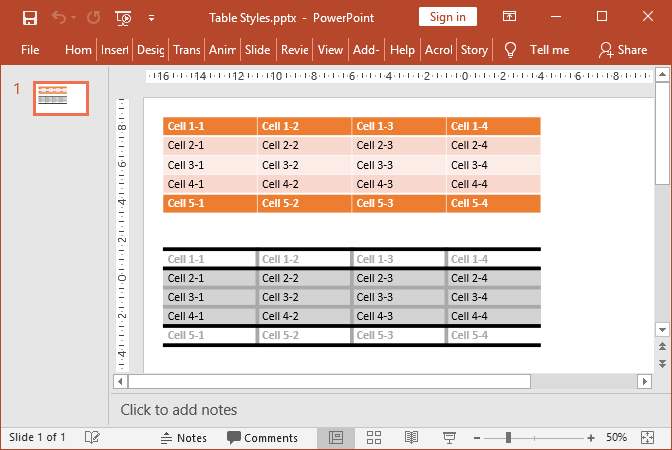This screenshot has height=450, width=672.
Task: Open spell check icon in status bar
Action: click(x=92, y=438)
